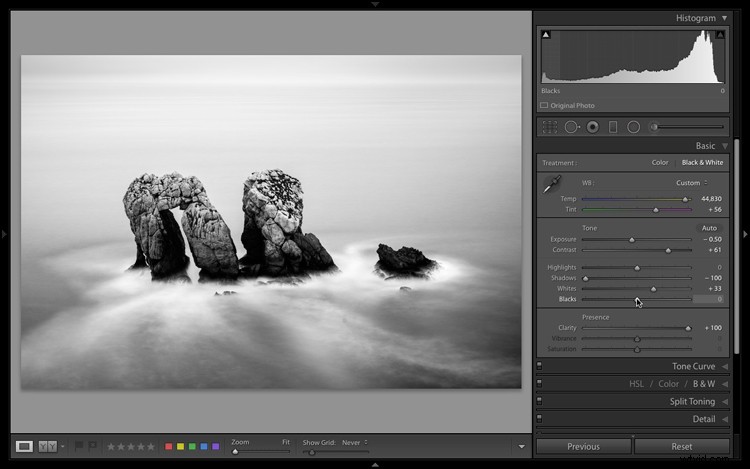This screenshot has width=750, height=469.
Task: Click the Shadows slider handle
Action: click(585, 278)
